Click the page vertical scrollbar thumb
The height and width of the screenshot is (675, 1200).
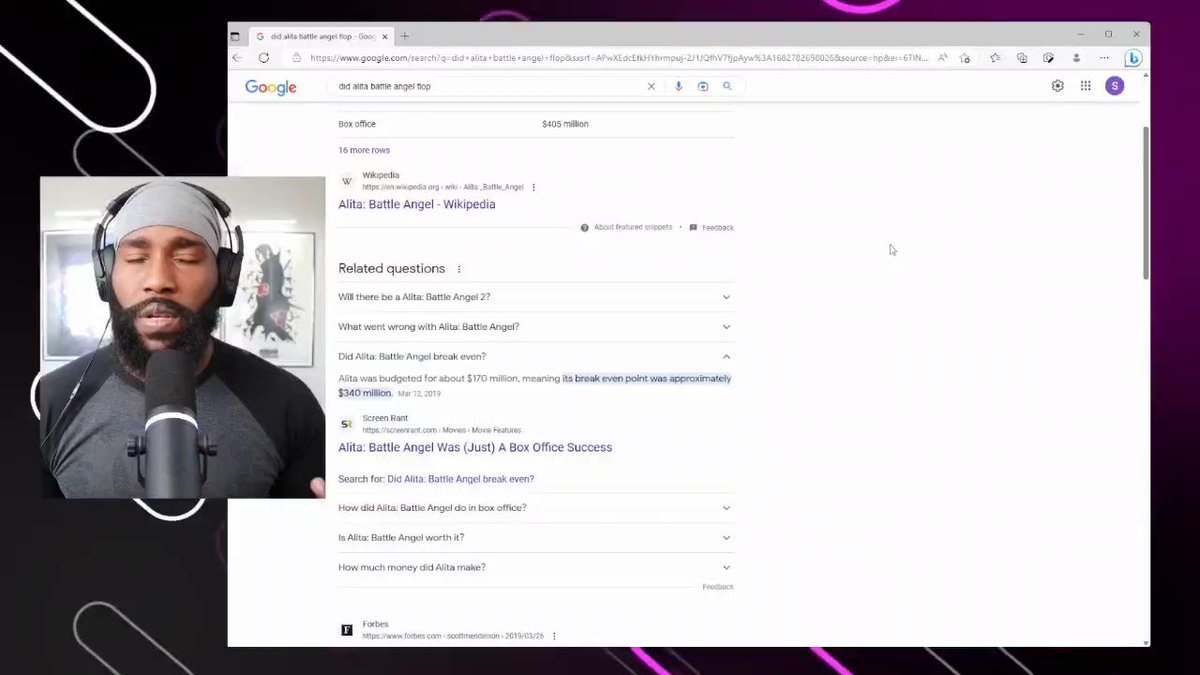(1146, 202)
